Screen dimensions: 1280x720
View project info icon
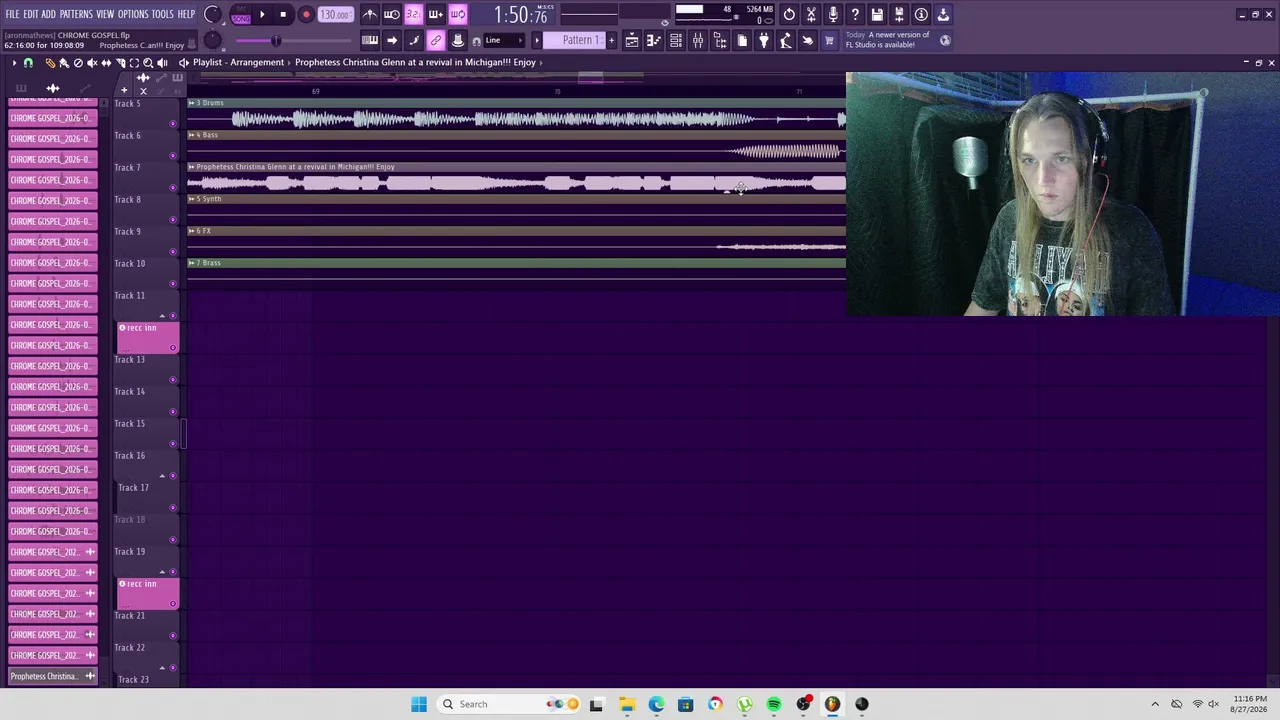(x=921, y=14)
